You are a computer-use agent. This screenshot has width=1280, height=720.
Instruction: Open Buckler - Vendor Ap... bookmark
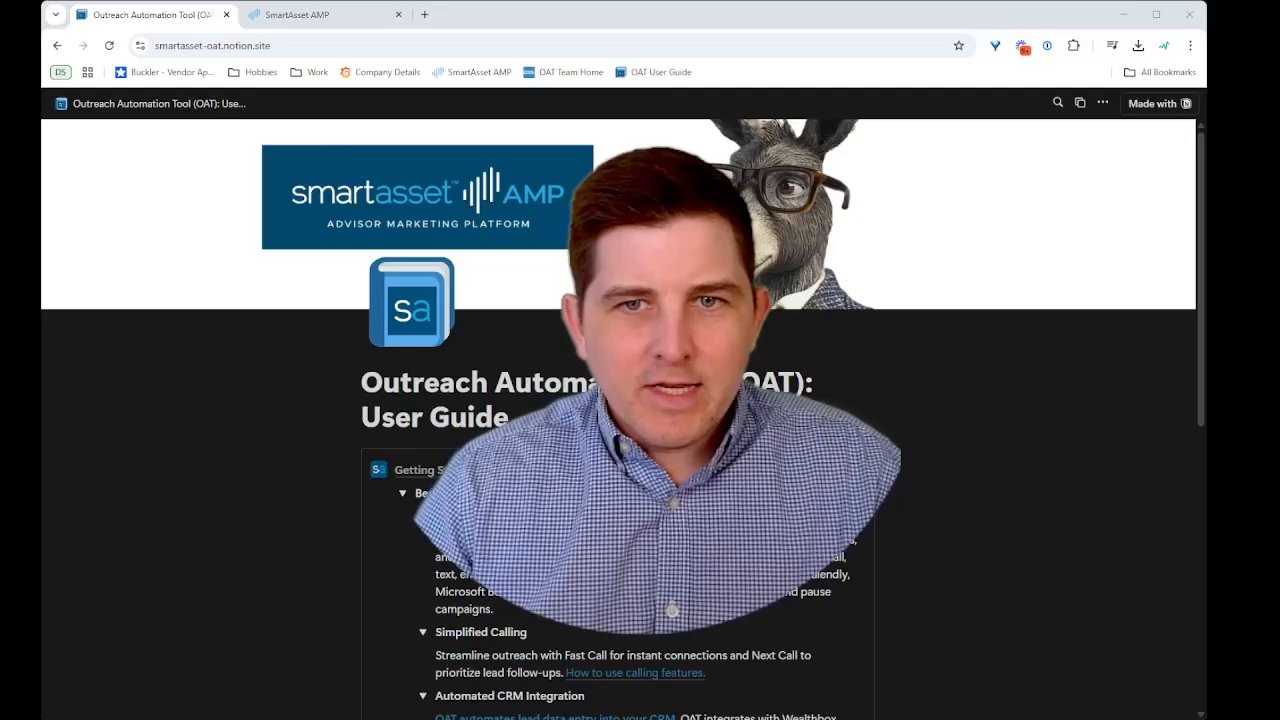[164, 72]
